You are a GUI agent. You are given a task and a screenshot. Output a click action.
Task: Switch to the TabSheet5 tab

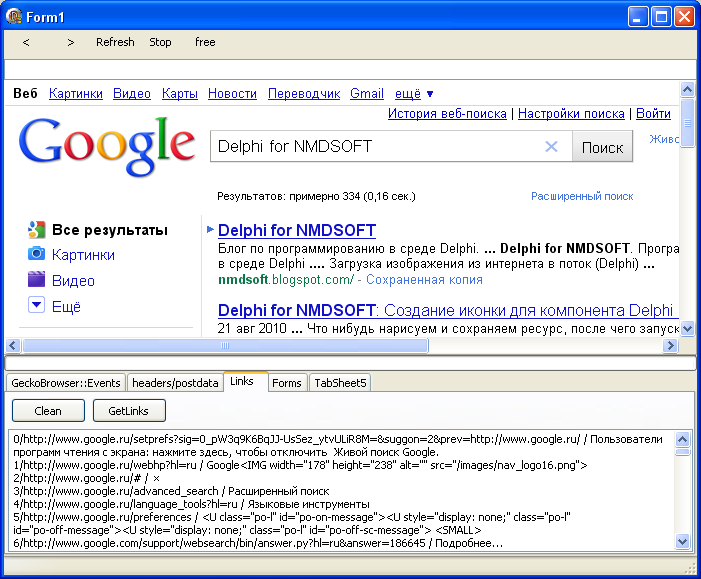pos(340,383)
